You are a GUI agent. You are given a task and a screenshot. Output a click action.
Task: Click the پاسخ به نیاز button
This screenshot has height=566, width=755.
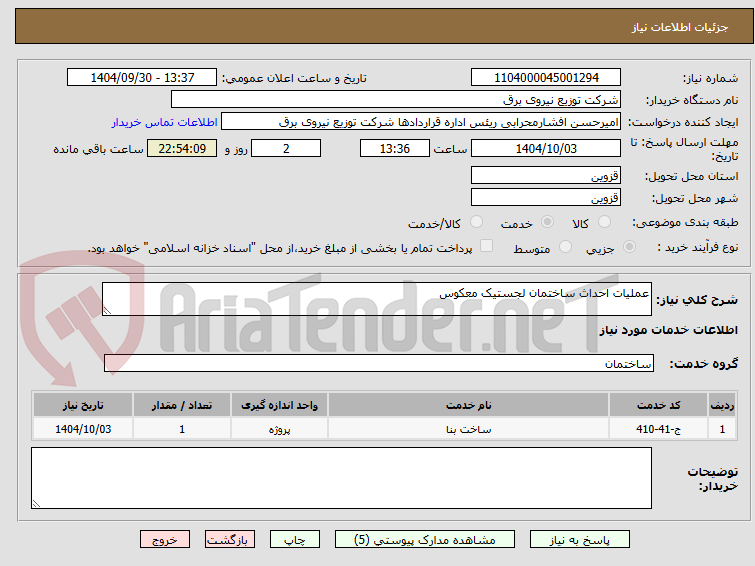580,540
